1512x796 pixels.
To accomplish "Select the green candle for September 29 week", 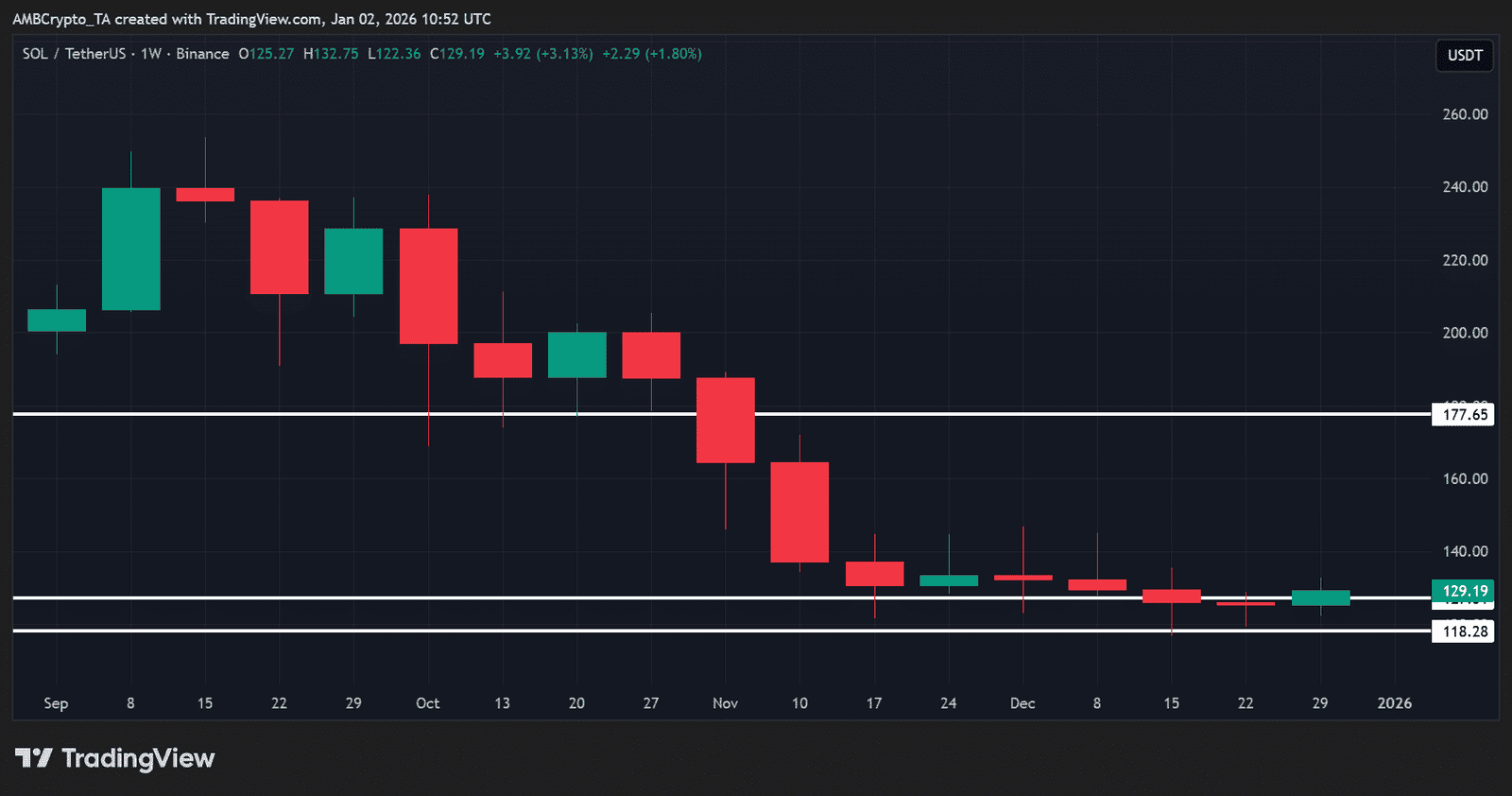I will [353, 261].
